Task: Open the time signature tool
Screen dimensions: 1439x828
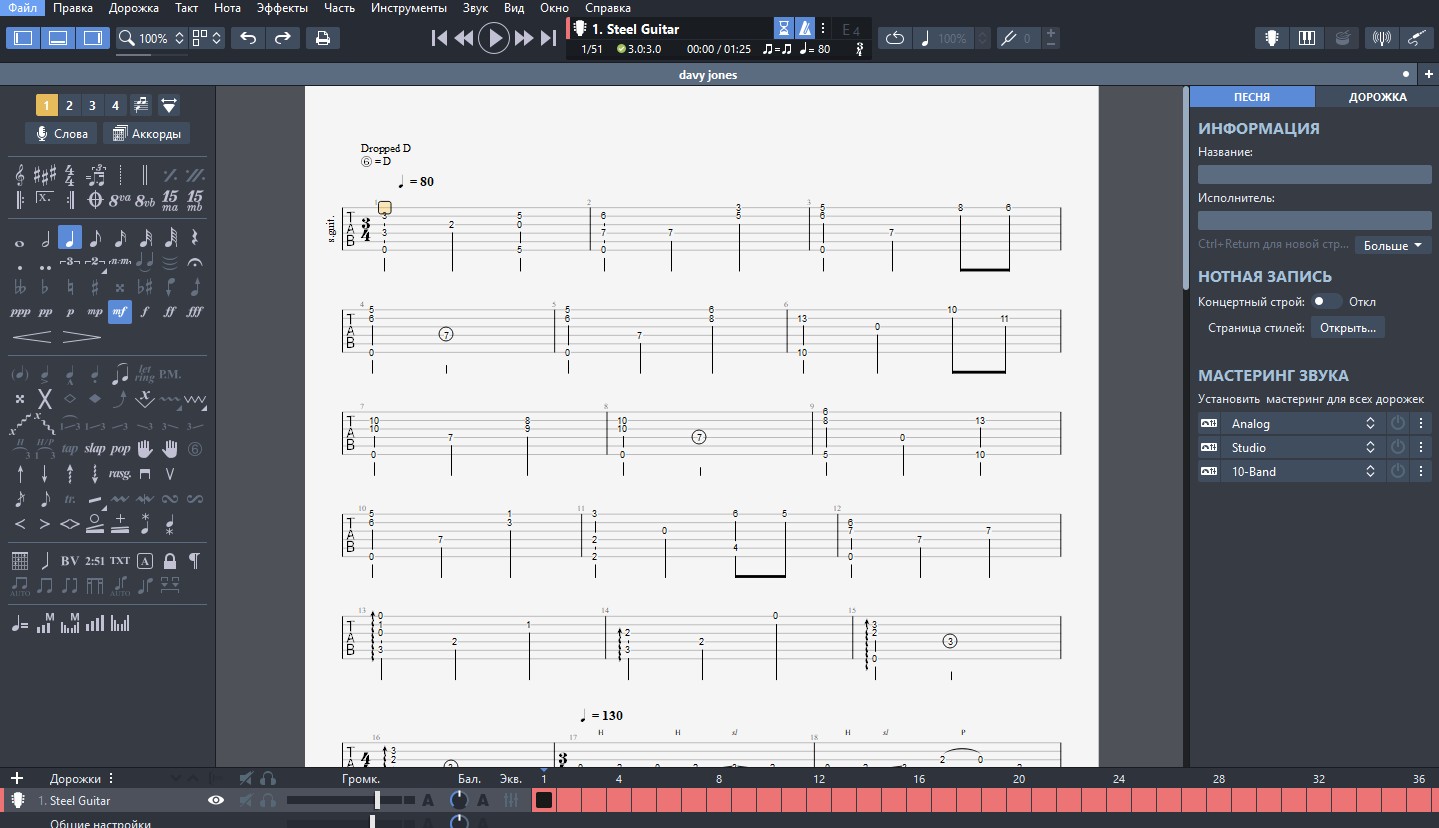Action: click(70, 176)
